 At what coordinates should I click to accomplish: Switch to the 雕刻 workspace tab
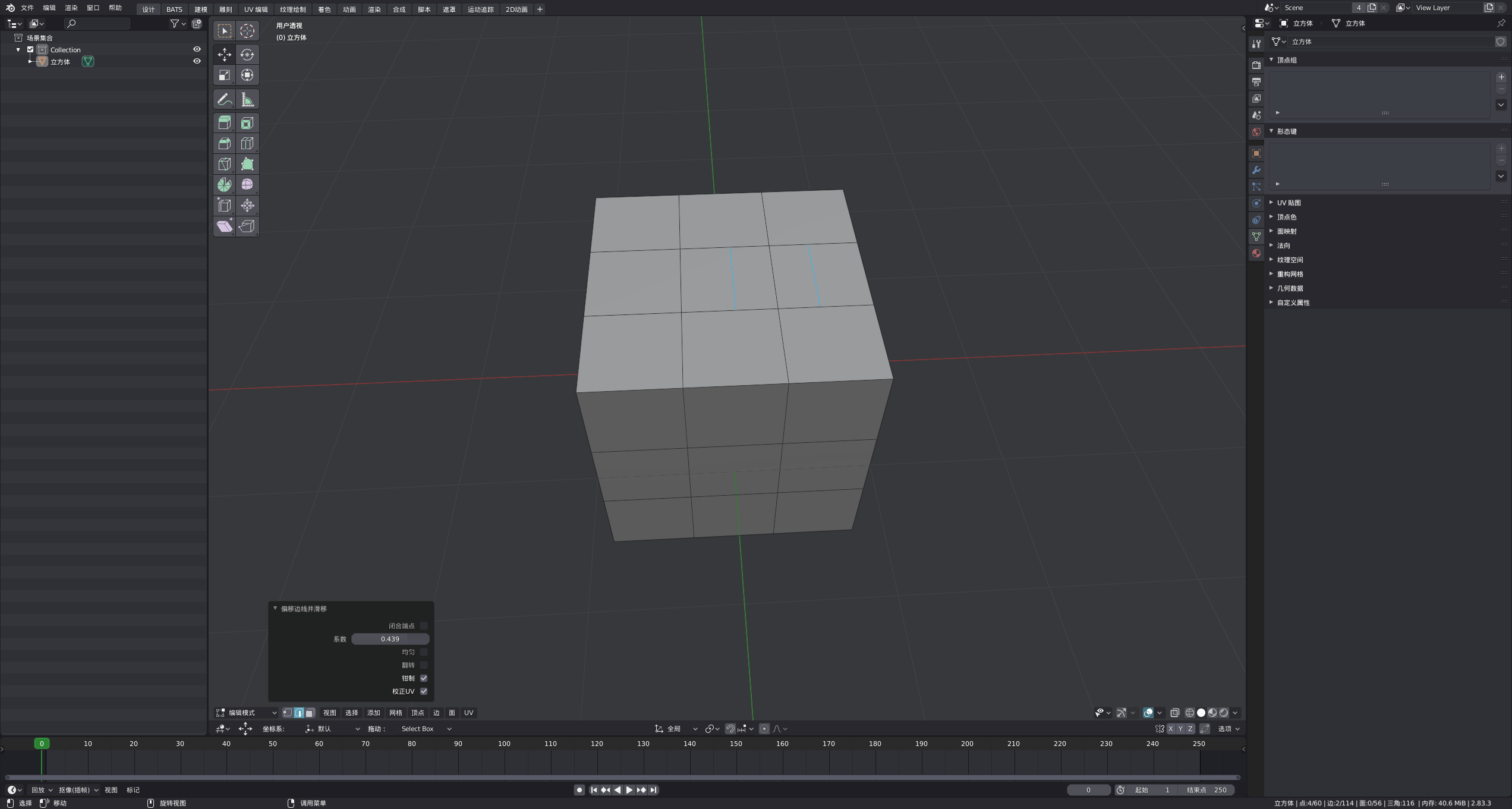click(226, 10)
